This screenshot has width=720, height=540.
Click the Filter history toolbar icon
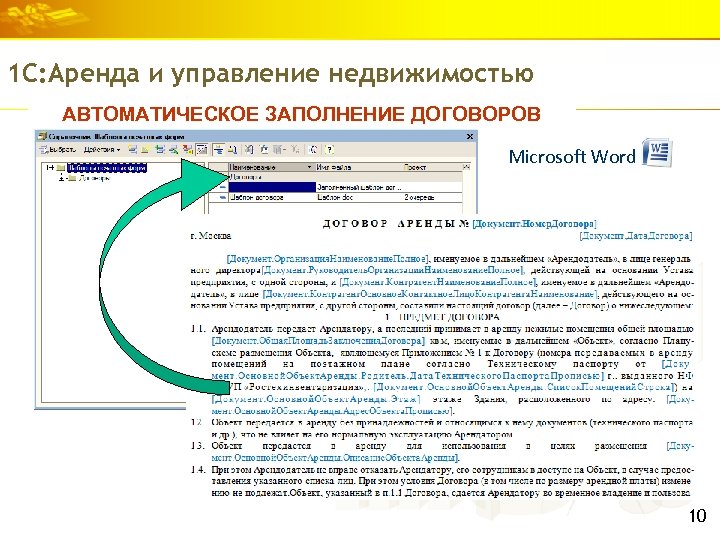click(x=279, y=150)
